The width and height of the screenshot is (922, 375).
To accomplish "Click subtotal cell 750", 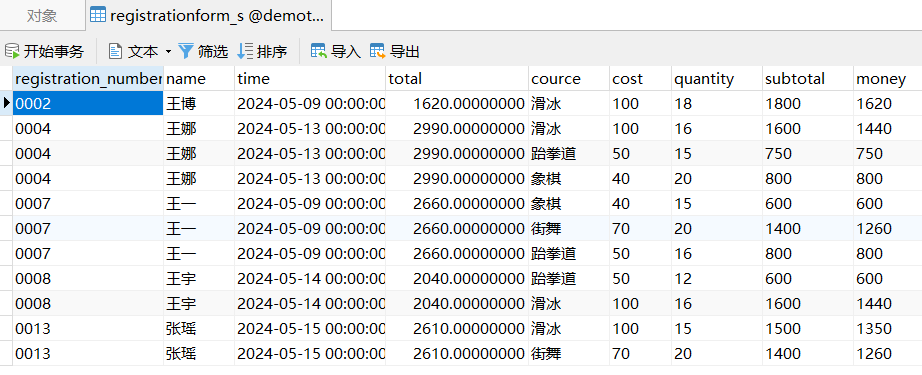I will 807,153.
